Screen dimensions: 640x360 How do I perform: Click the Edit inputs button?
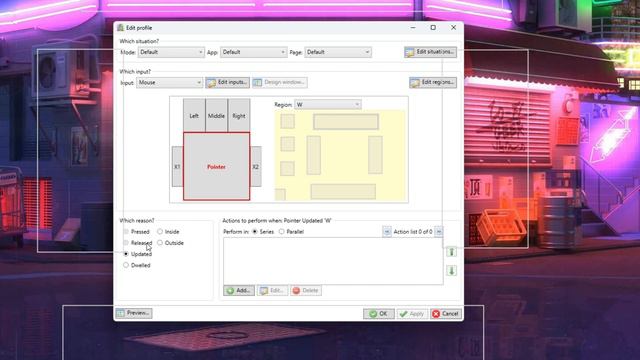coord(227,82)
